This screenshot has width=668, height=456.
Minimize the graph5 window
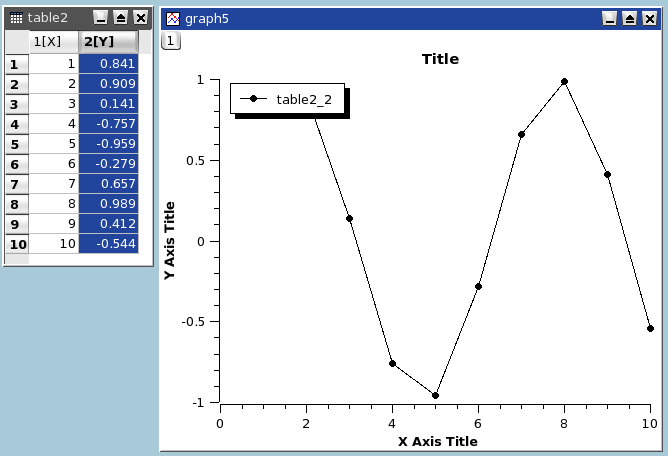610,18
